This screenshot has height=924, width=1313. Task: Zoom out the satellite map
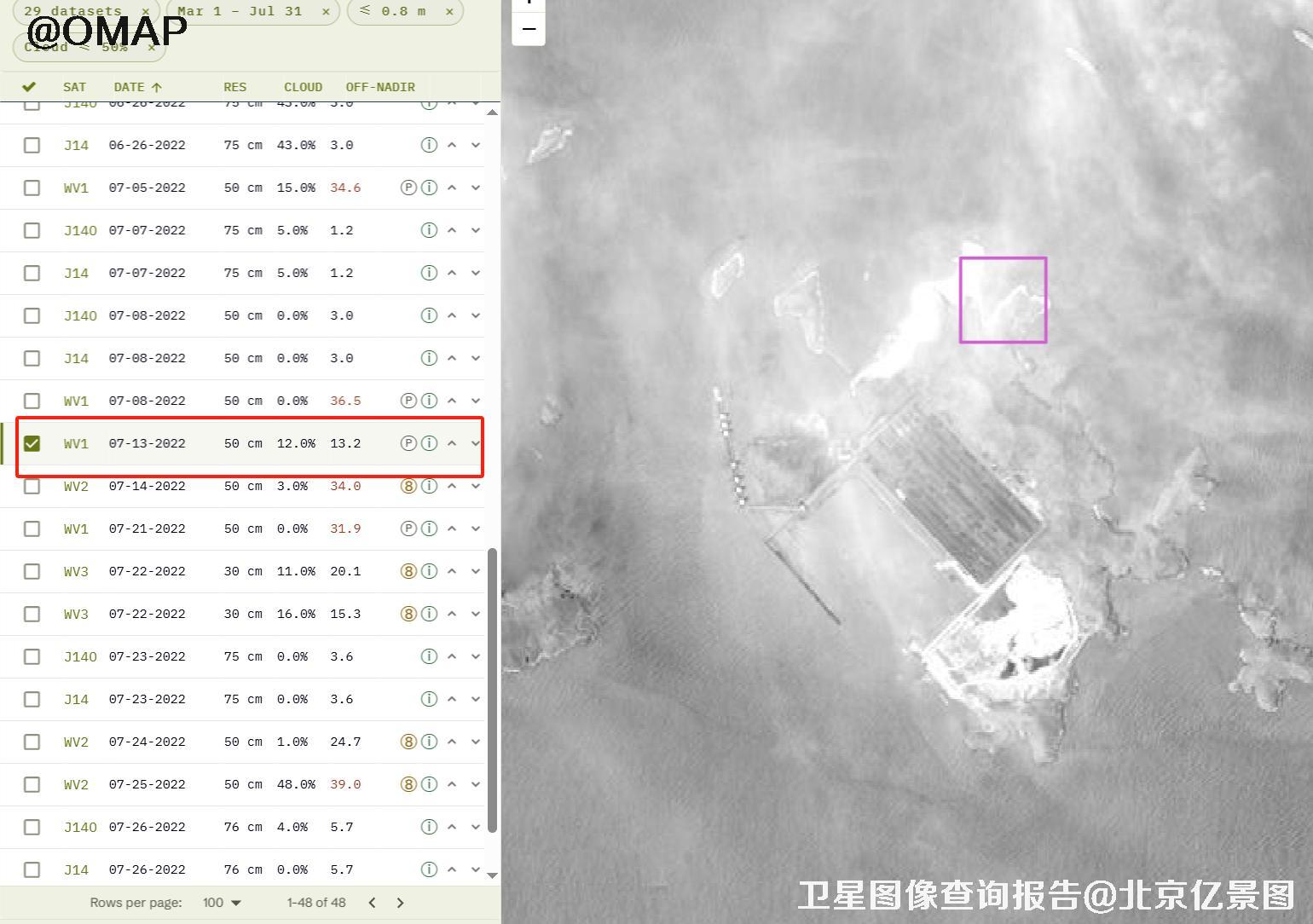click(529, 29)
